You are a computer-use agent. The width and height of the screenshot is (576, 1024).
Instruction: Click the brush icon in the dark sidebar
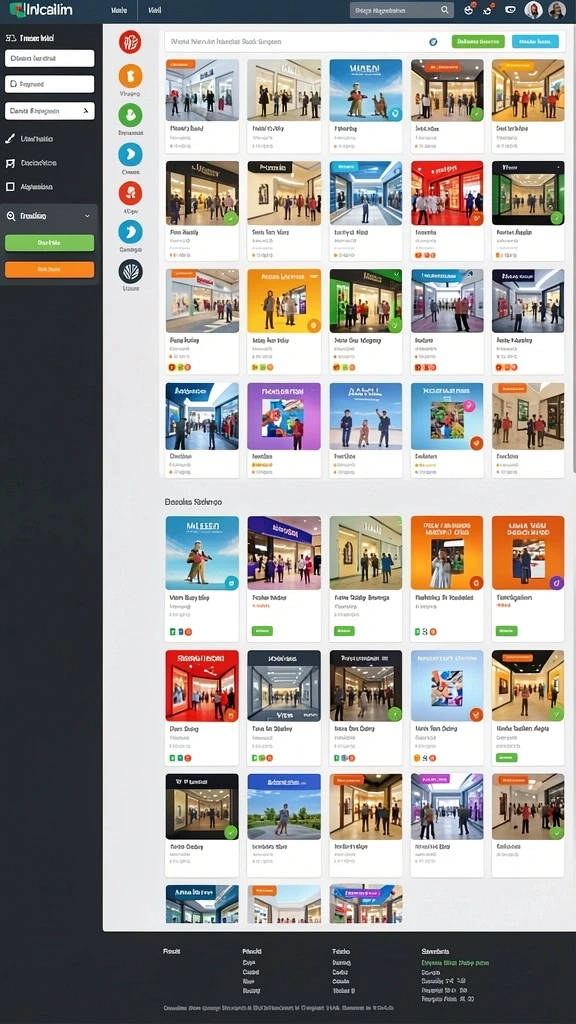pos(10,138)
